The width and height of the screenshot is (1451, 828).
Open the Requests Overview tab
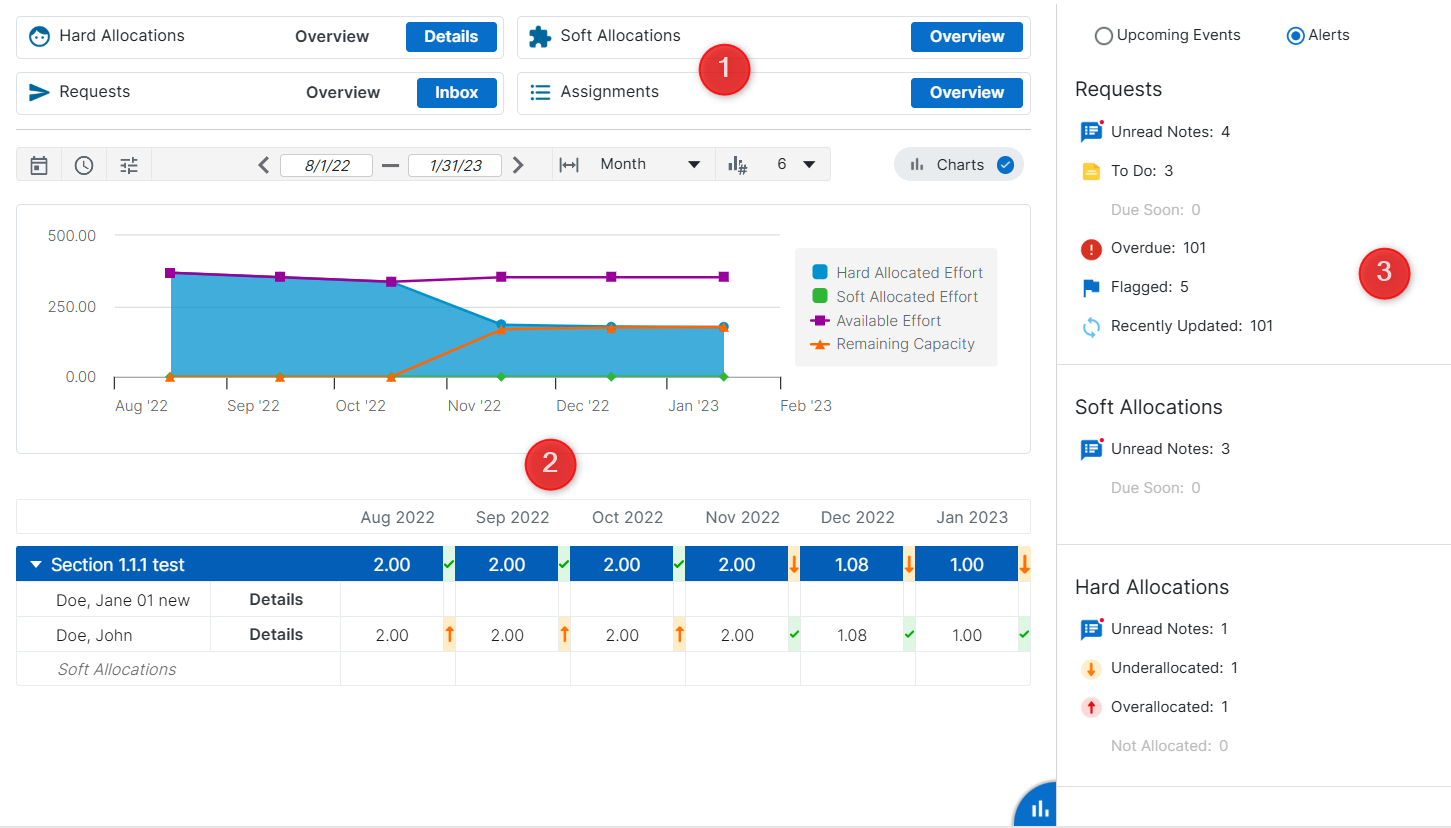343,93
